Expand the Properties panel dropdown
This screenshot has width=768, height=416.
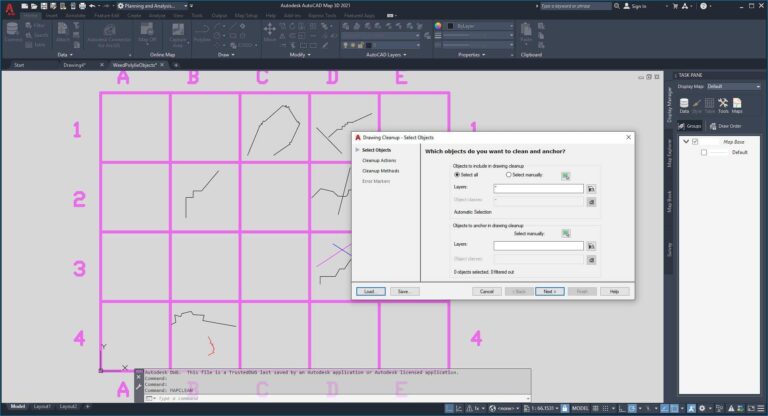tap(472, 55)
